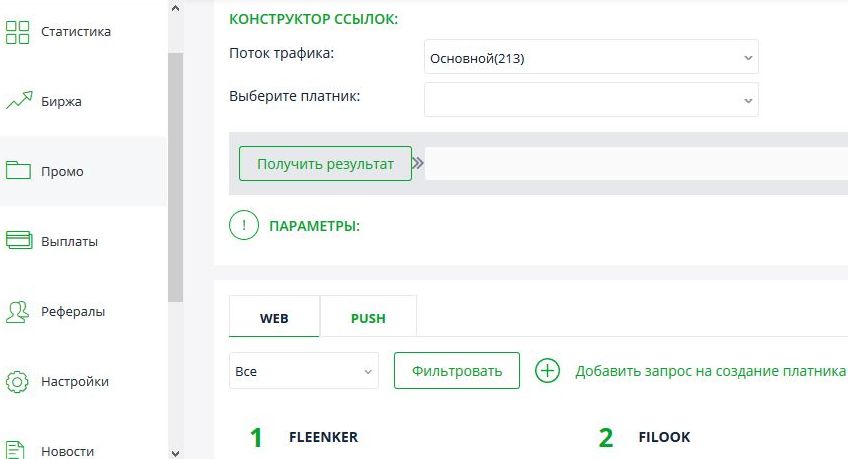Expand the Выберите платник dropdown

tap(591, 100)
